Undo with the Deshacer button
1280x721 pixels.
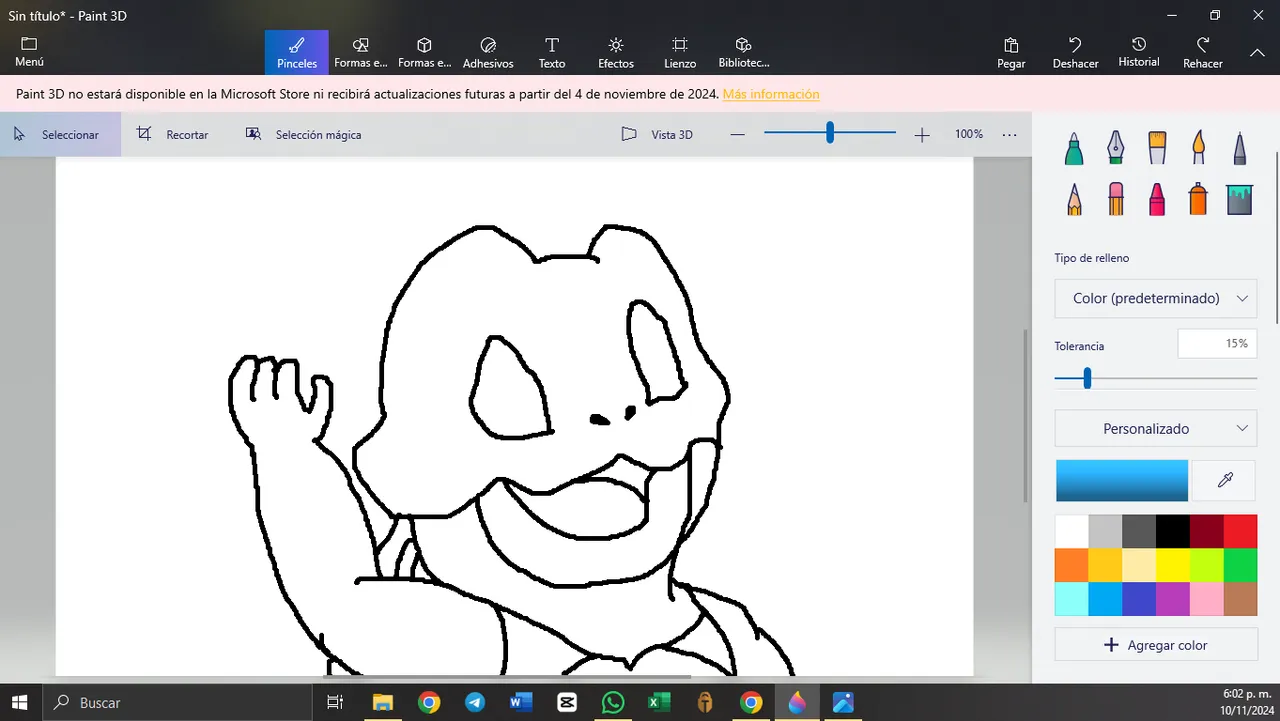(1075, 53)
